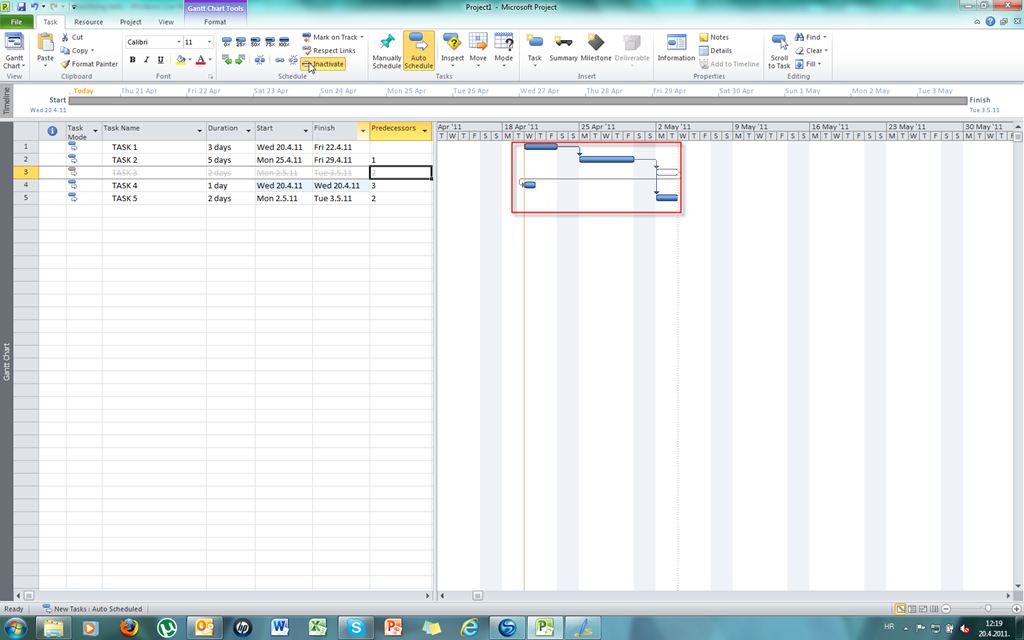Adjust the zoom slider in status bar
Image resolution: width=1024 pixels, height=640 pixels.
coord(988,608)
